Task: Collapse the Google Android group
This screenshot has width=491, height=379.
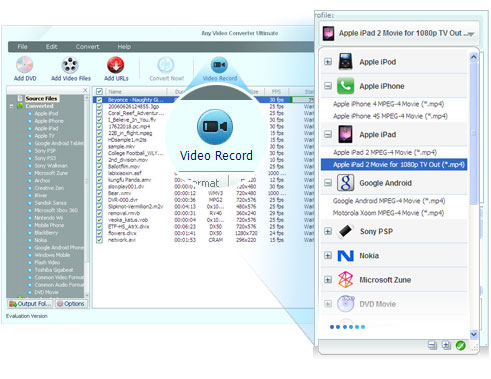Action: tap(328, 183)
